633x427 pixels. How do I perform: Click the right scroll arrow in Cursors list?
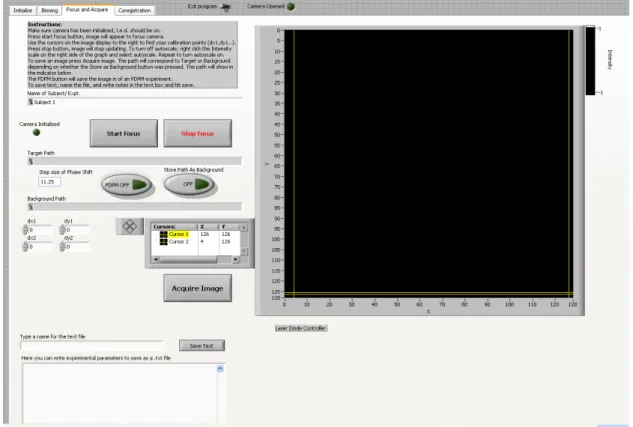236,260
